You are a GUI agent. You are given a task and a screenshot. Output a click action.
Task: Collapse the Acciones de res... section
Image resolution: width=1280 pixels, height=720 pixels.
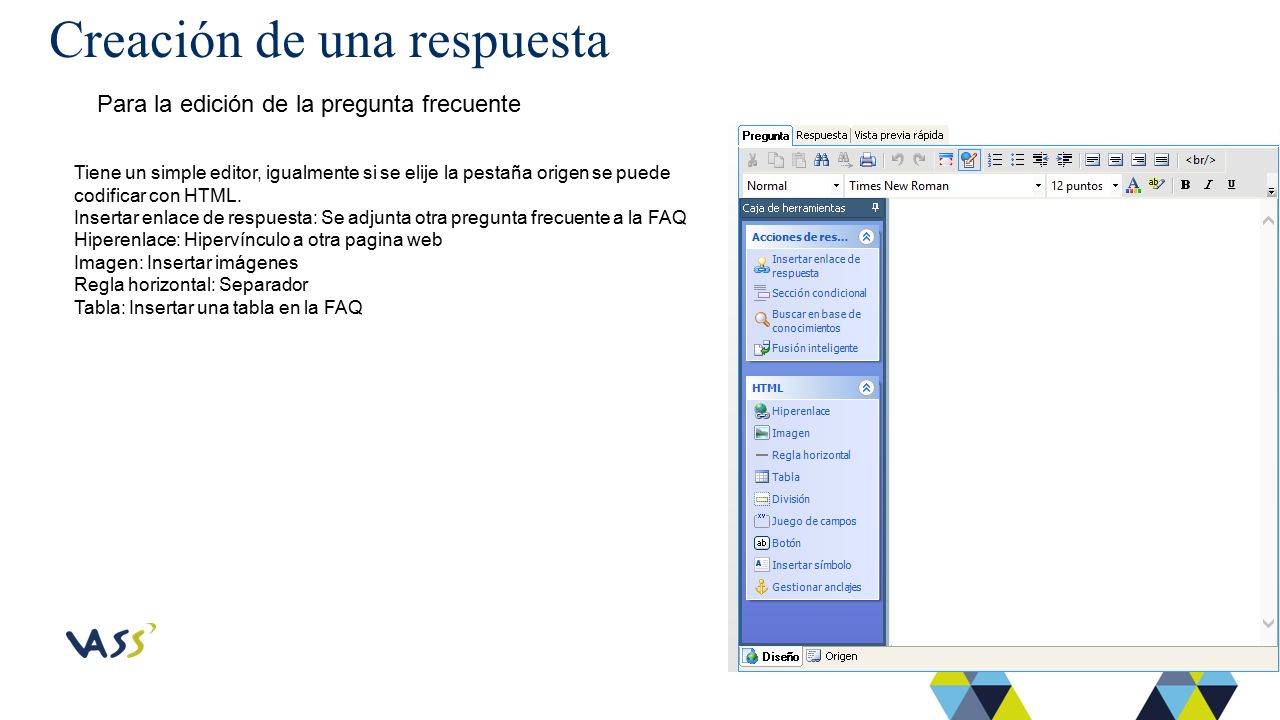(x=866, y=237)
